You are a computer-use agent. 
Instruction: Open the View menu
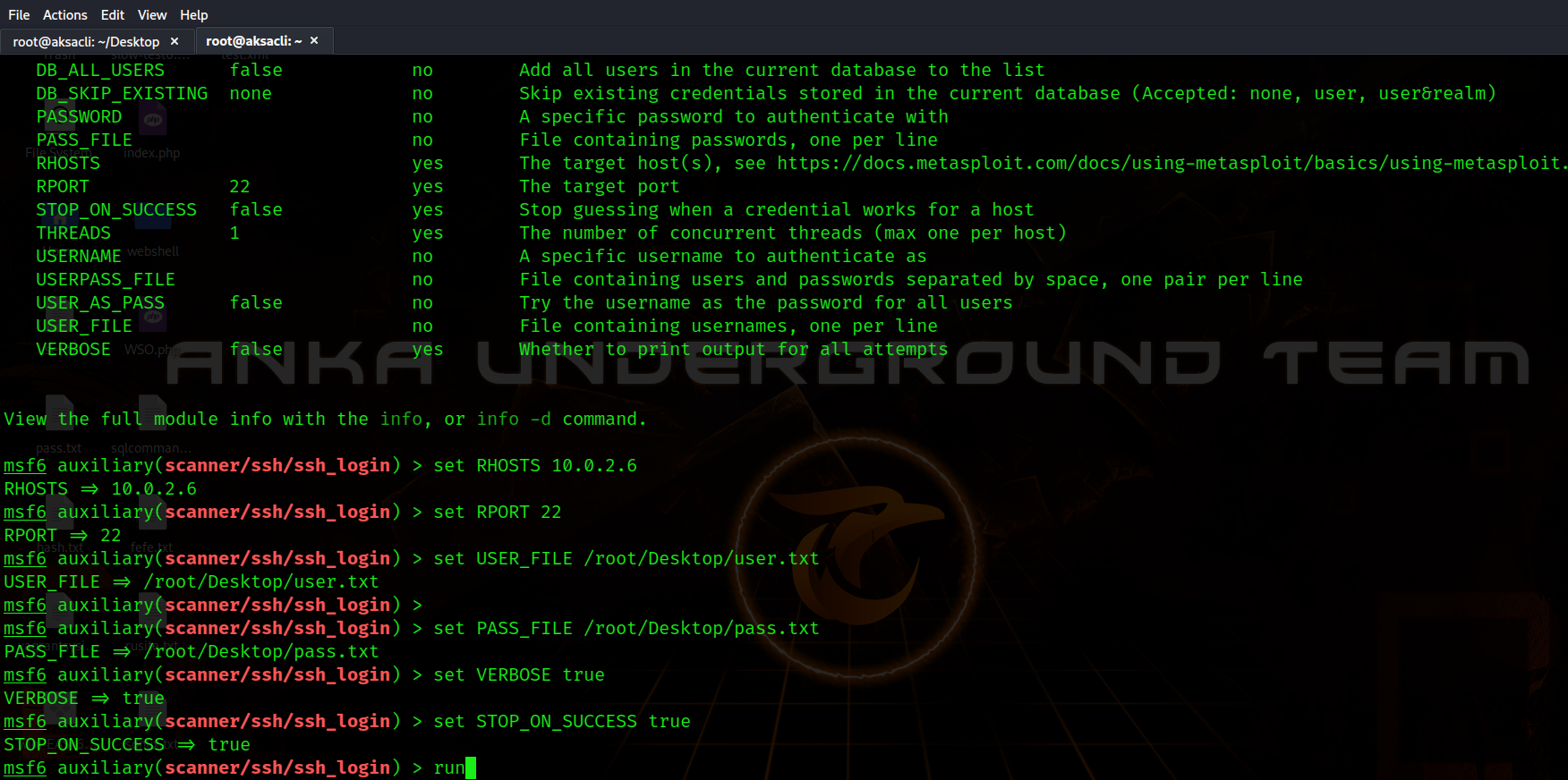152,14
